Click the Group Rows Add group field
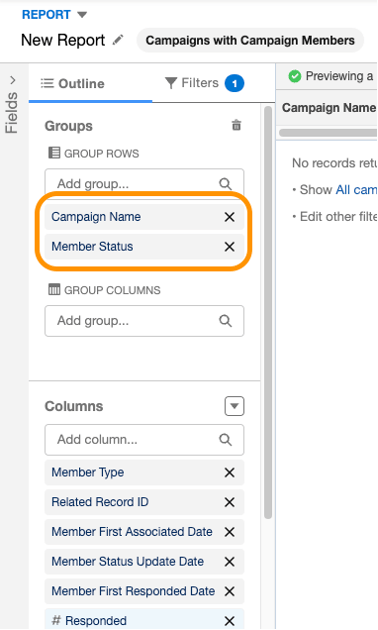This screenshot has width=378, height=630. [144, 184]
